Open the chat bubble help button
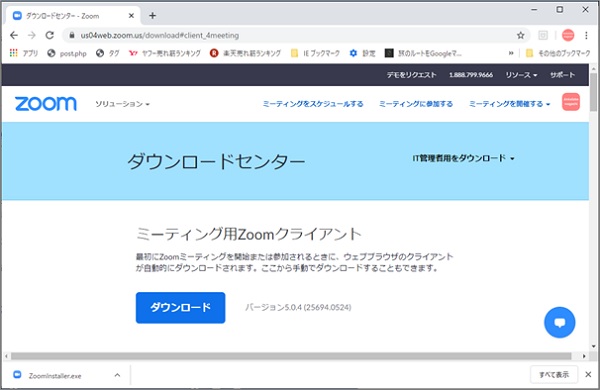The image size is (600, 390). click(x=559, y=323)
